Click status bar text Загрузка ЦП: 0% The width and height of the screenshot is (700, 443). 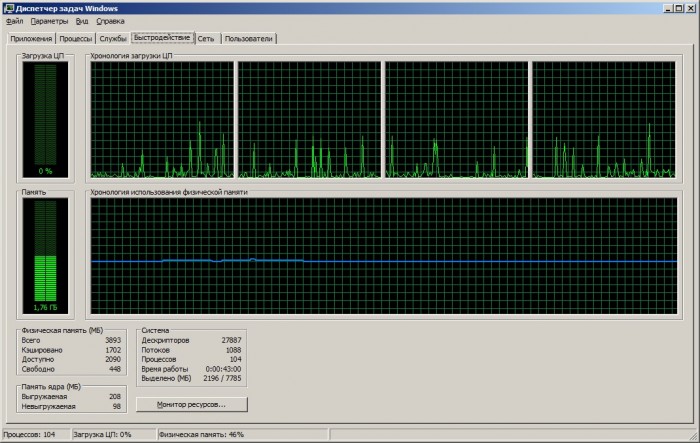[x=102, y=435]
